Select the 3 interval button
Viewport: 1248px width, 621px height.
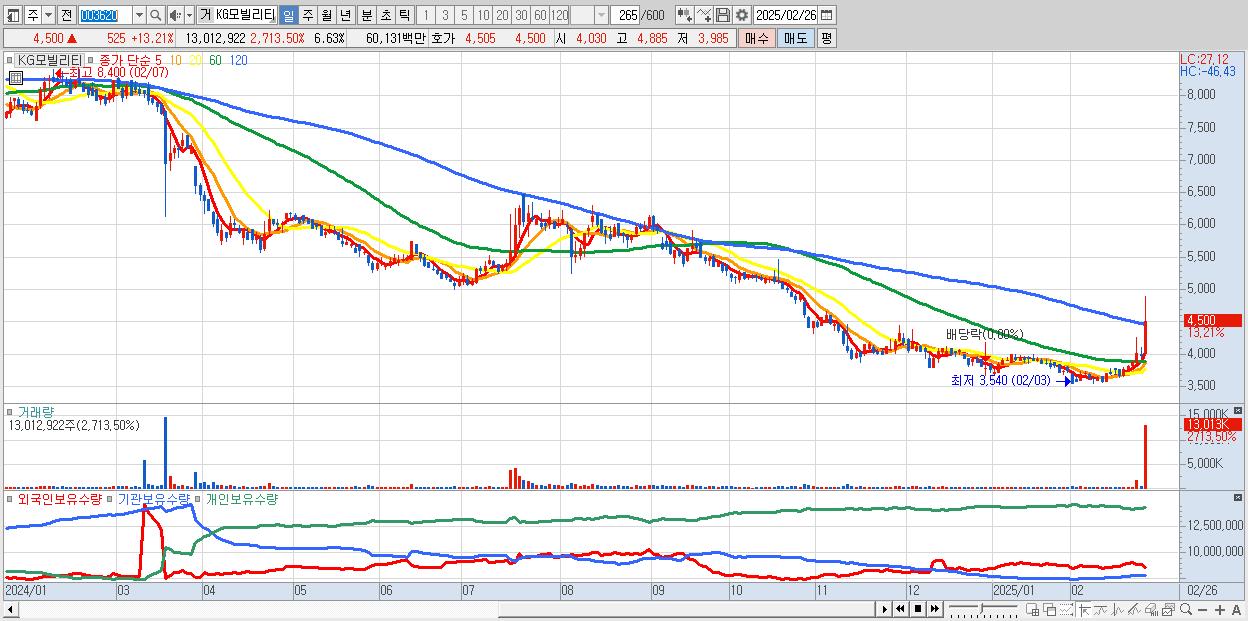445,15
